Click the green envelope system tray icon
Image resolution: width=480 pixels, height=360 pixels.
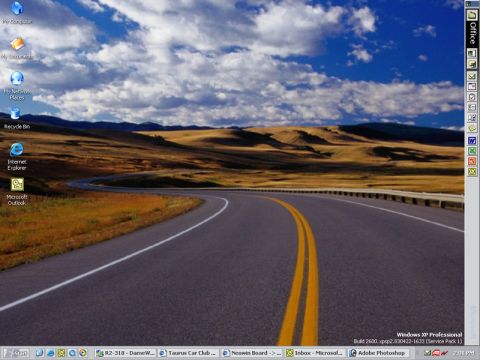pyautogui.click(x=427, y=353)
